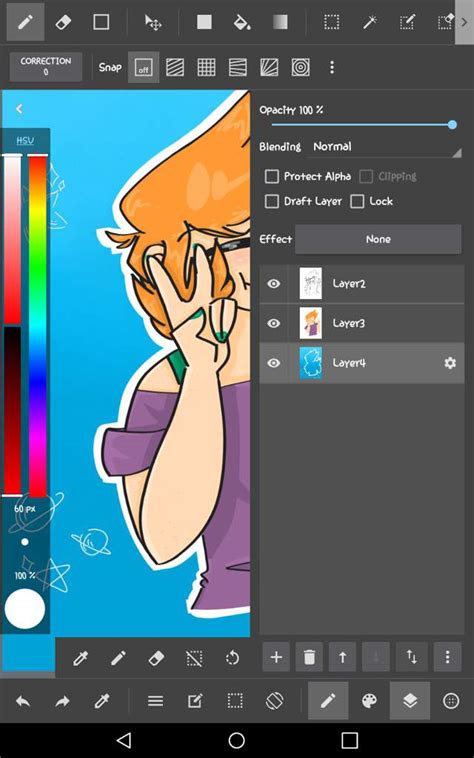
Task: Open the color palette panel
Action: pos(369,701)
